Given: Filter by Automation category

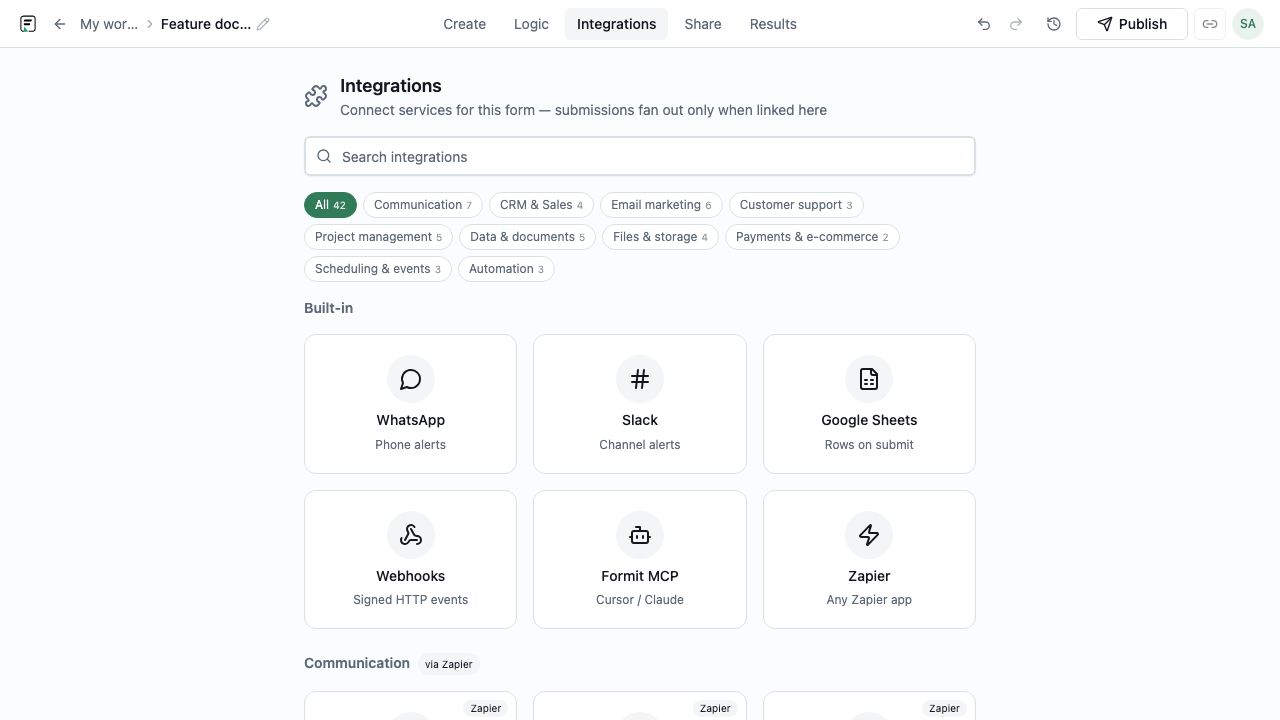Looking at the screenshot, I should pyautogui.click(x=506, y=269).
